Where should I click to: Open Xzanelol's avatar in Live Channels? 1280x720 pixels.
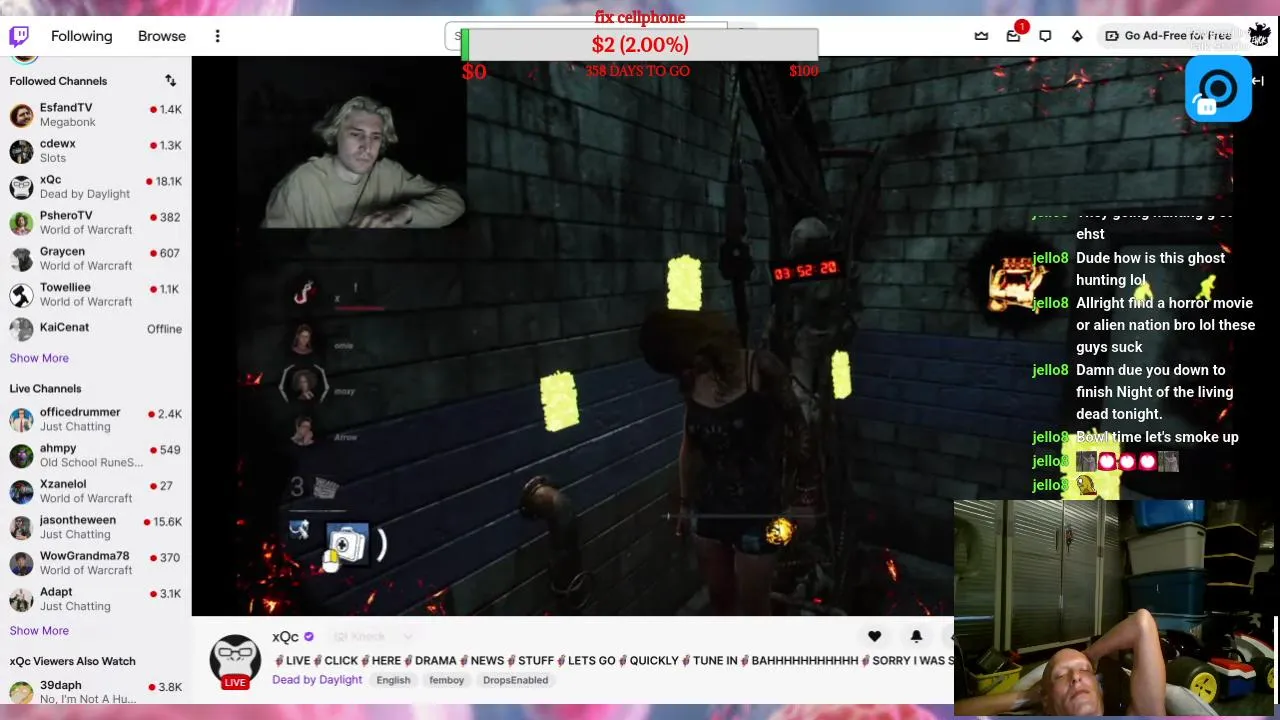click(x=21, y=492)
